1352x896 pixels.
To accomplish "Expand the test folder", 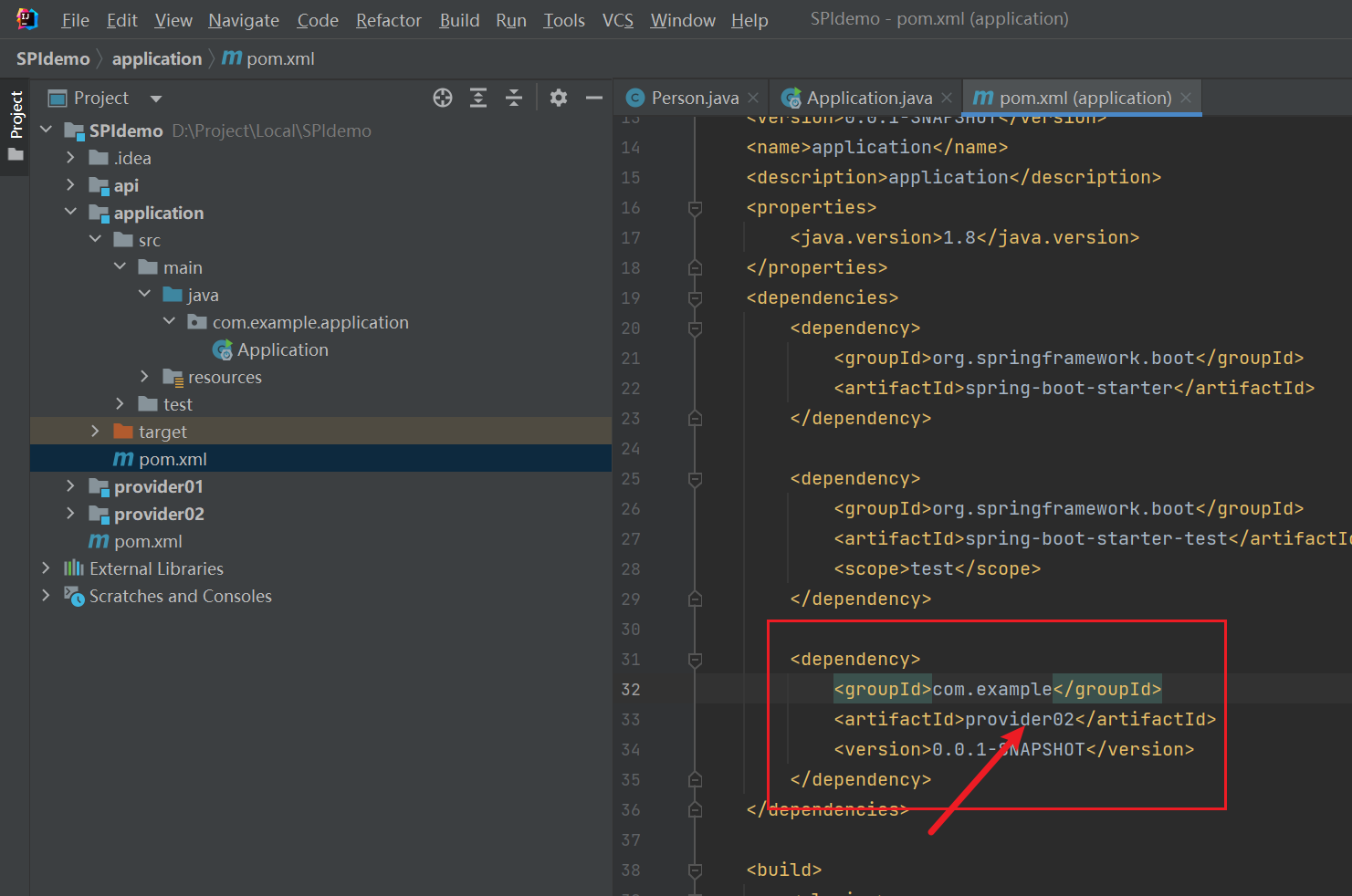I will tap(121, 404).
